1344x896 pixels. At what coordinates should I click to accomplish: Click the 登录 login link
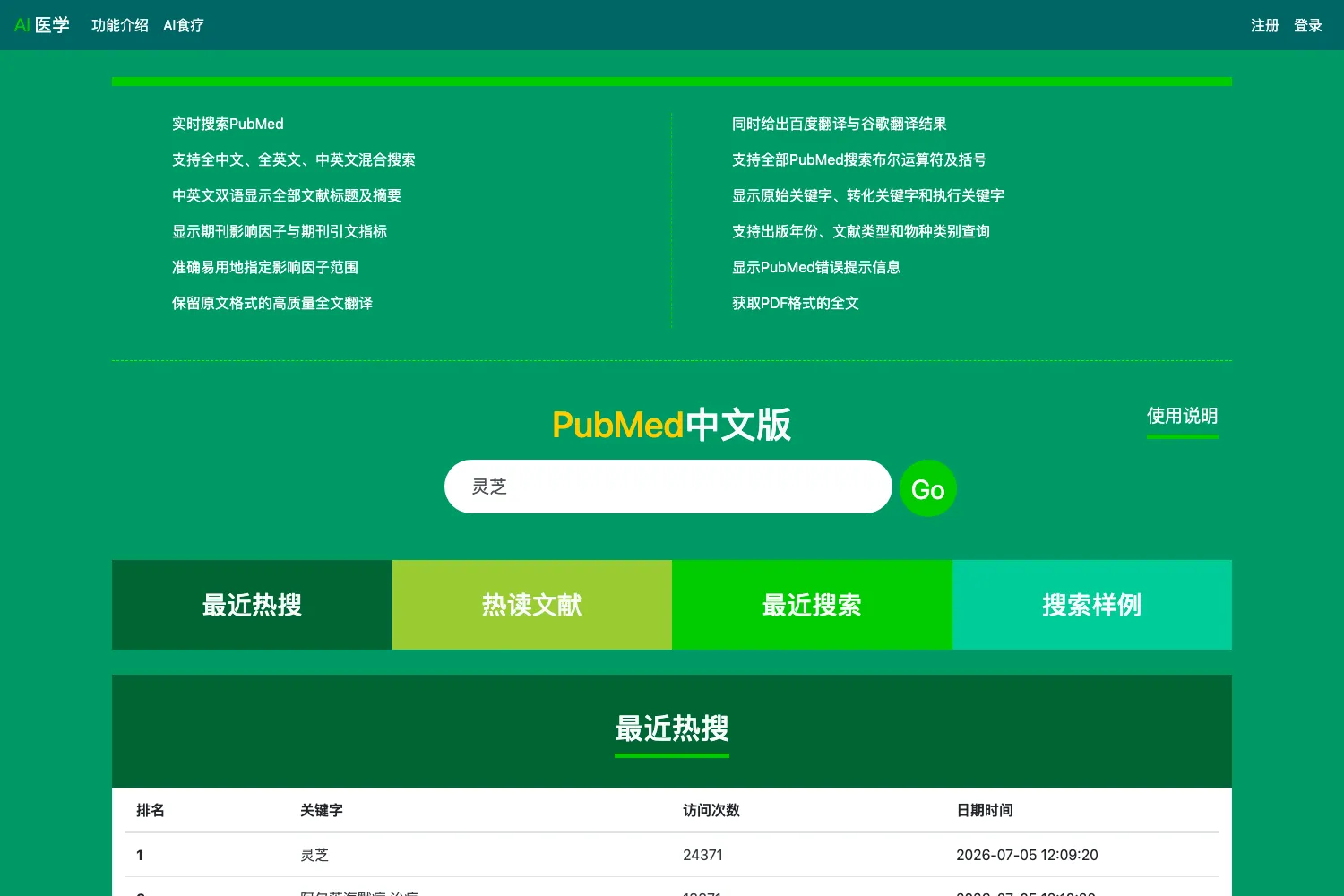1308,25
